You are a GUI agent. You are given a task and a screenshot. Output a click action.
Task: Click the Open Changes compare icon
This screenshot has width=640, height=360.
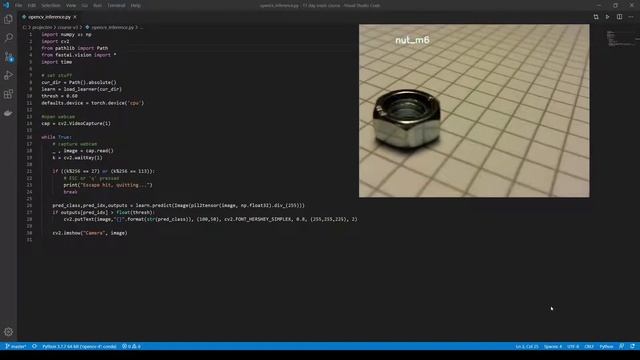coord(596,17)
